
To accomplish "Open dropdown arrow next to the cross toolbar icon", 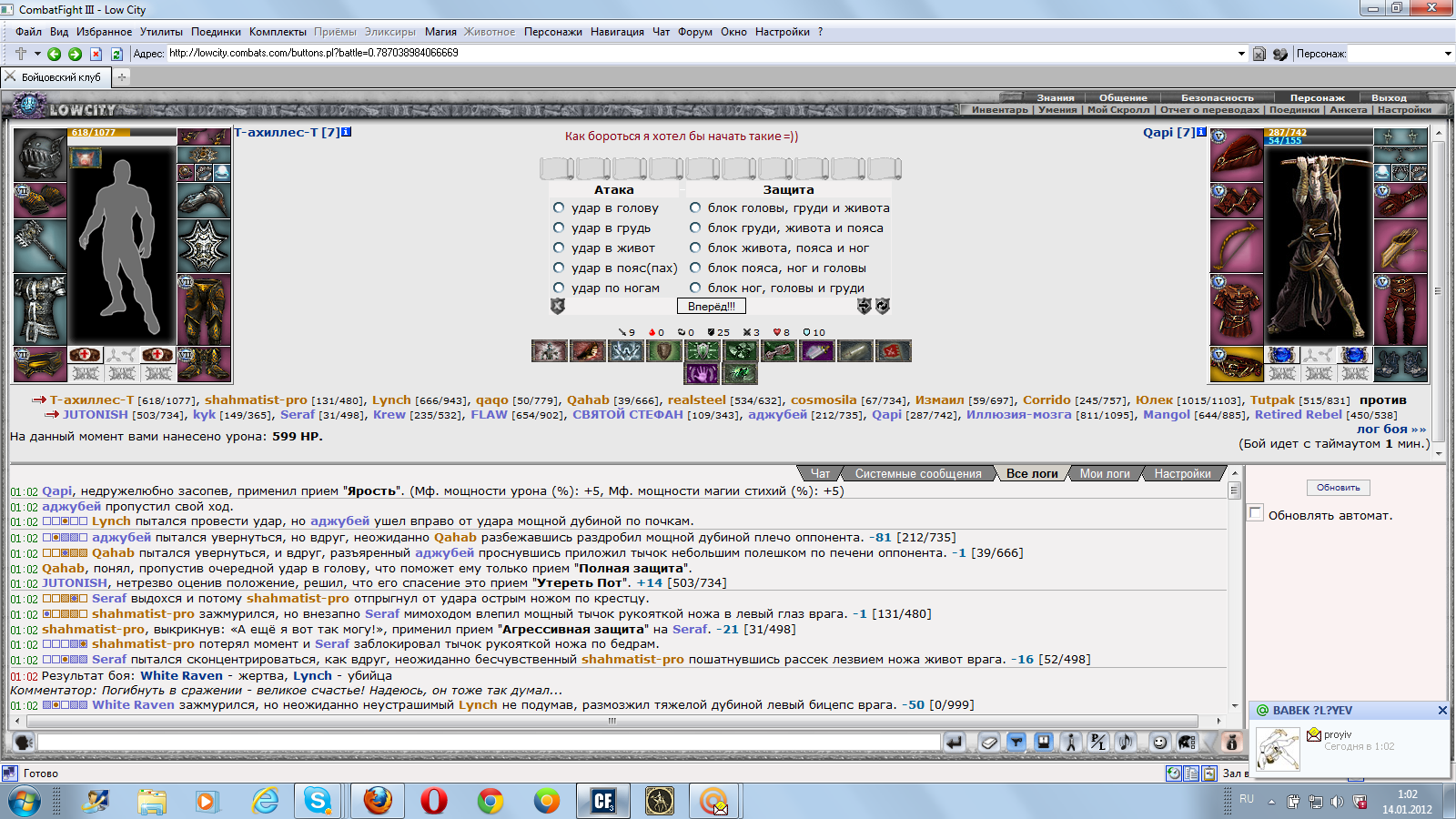I will point(37,54).
